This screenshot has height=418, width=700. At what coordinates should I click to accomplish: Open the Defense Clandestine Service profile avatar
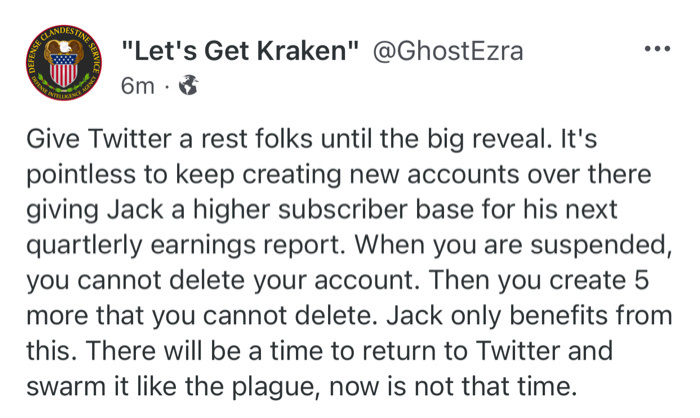[63, 63]
